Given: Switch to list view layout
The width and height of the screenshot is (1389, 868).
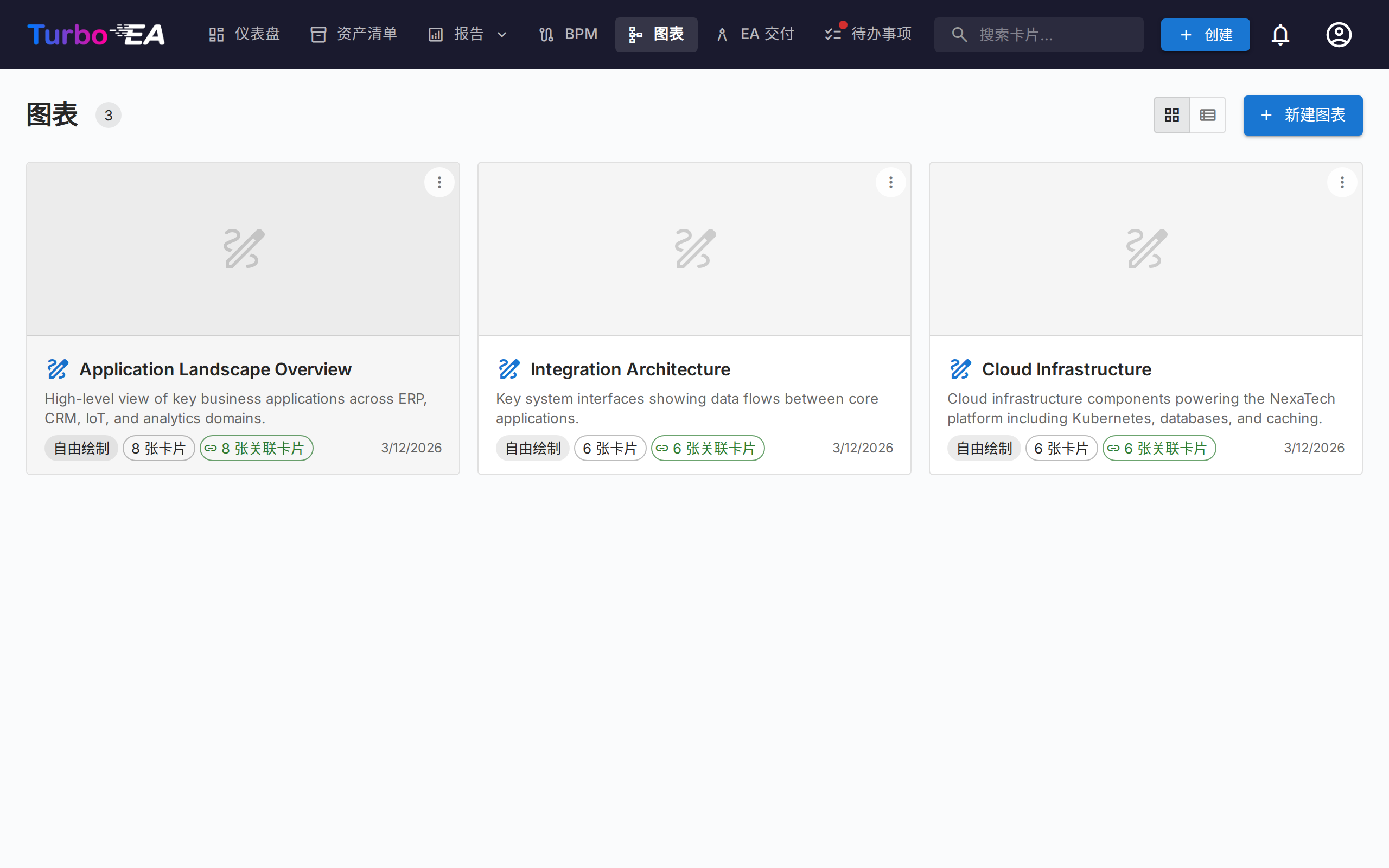Looking at the screenshot, I should [1208, 116].
